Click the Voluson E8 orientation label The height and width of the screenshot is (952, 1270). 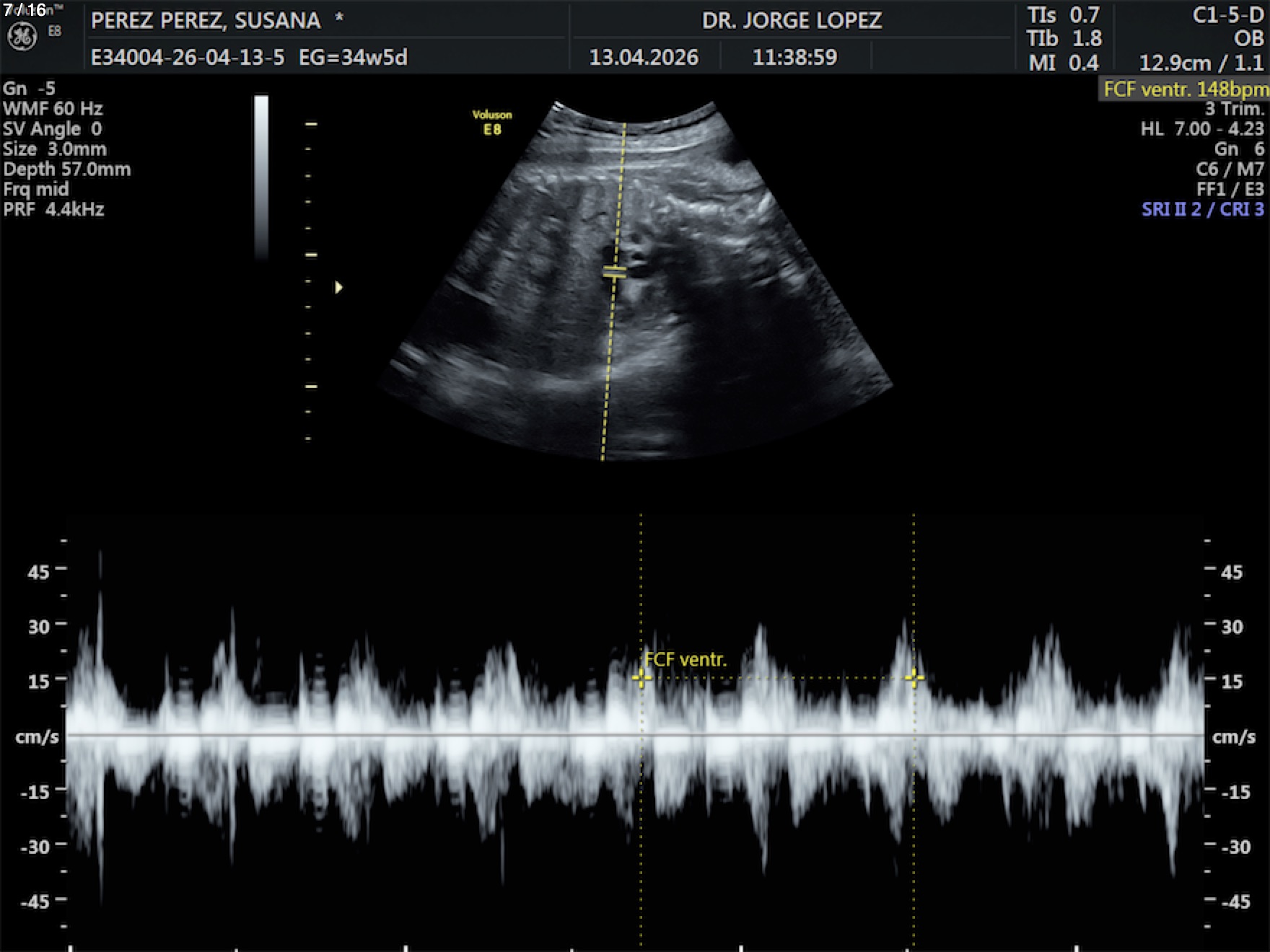coord(492,123)
